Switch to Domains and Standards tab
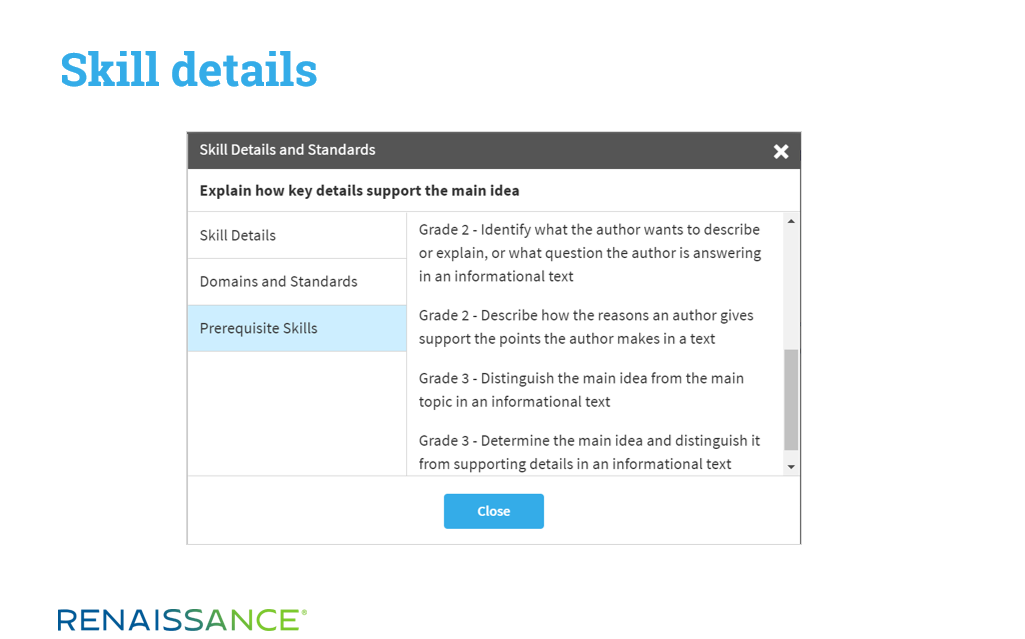This screenshot has width=1025, height=639. [x=297, y=282]
